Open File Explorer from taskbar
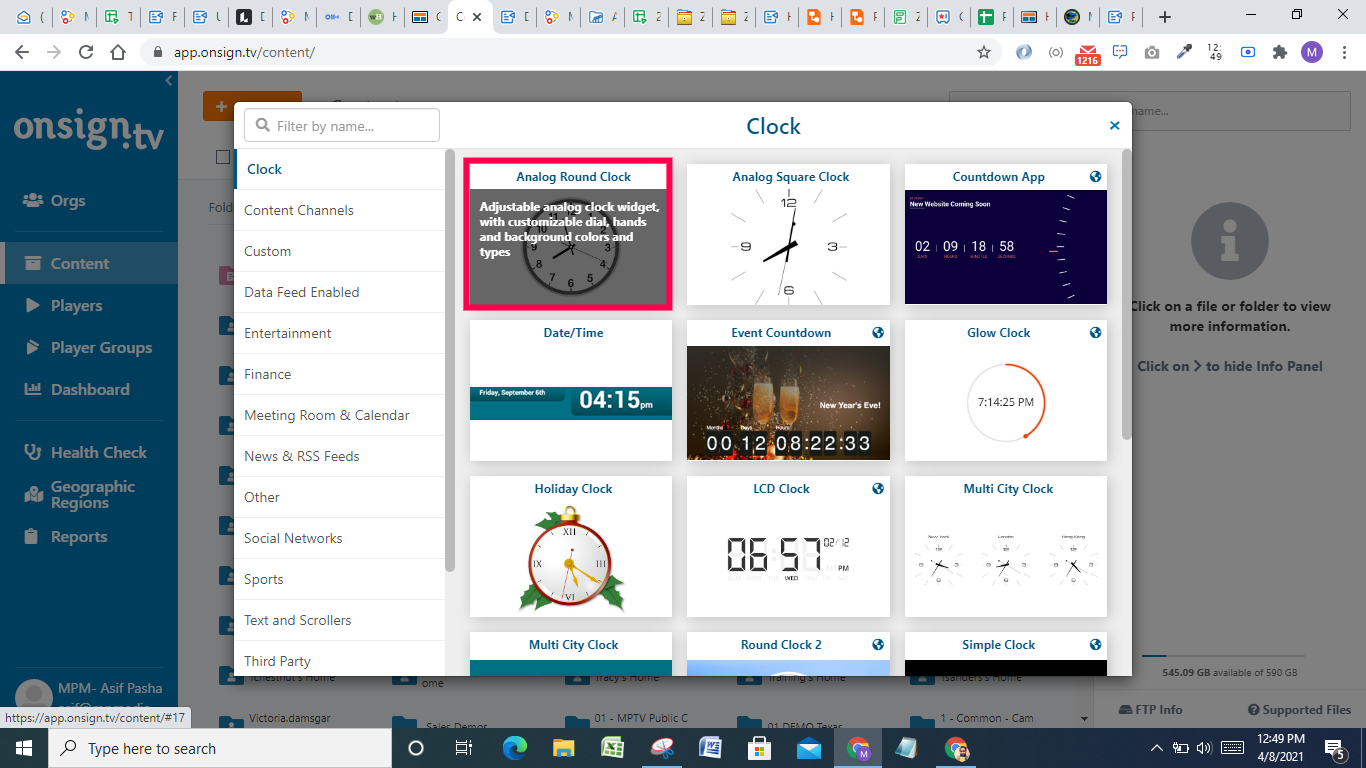 coord(564,748)
